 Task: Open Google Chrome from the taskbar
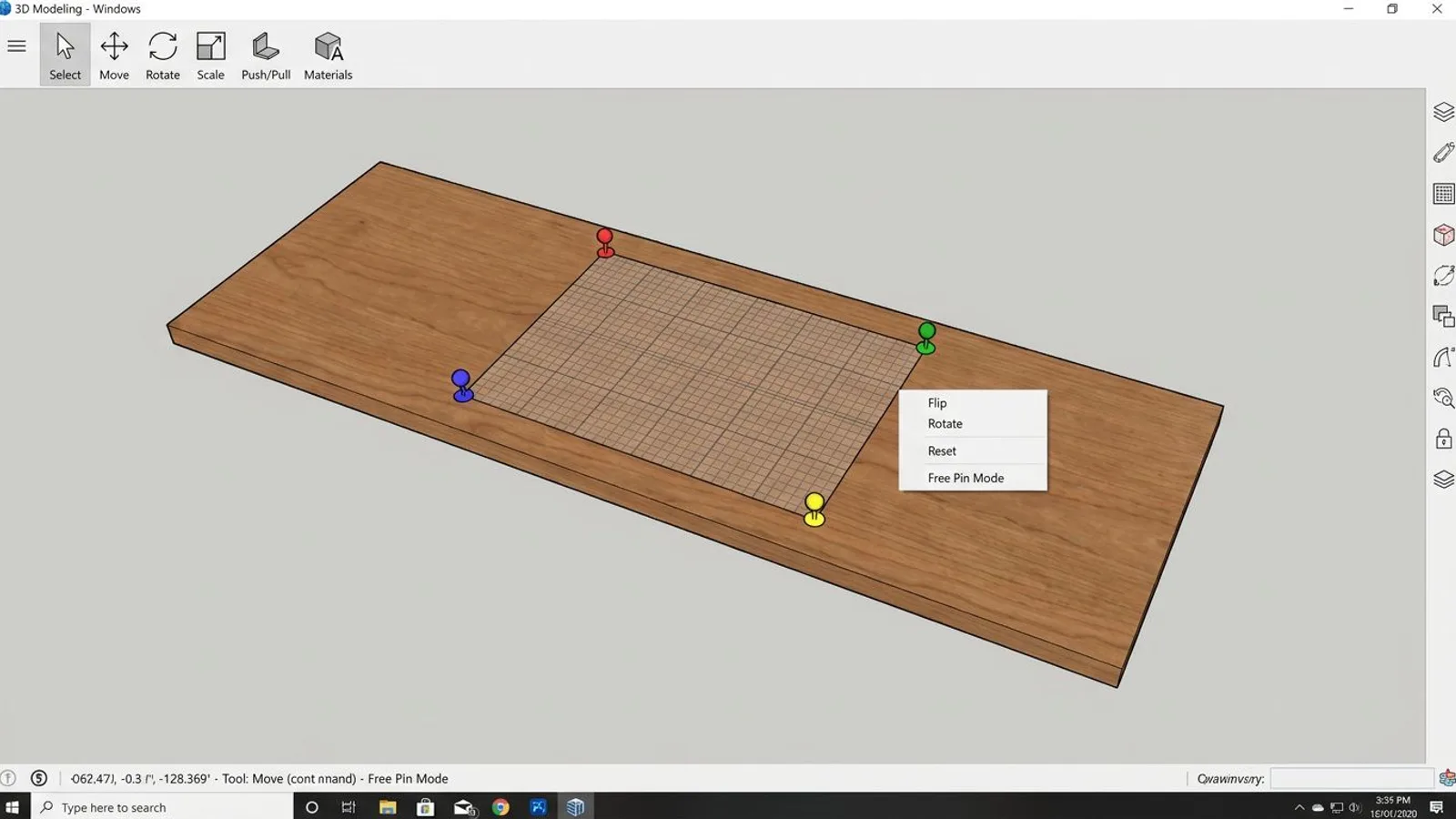[500, 807]
